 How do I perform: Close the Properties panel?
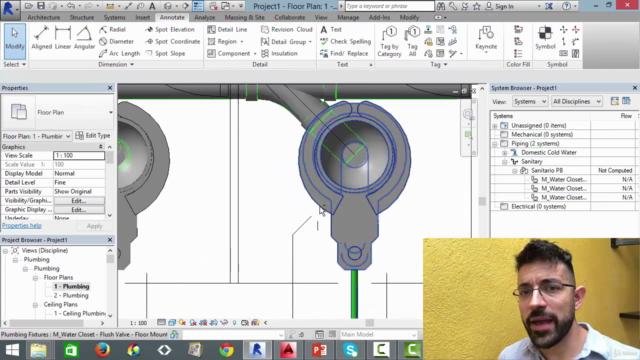pos(110,88)
